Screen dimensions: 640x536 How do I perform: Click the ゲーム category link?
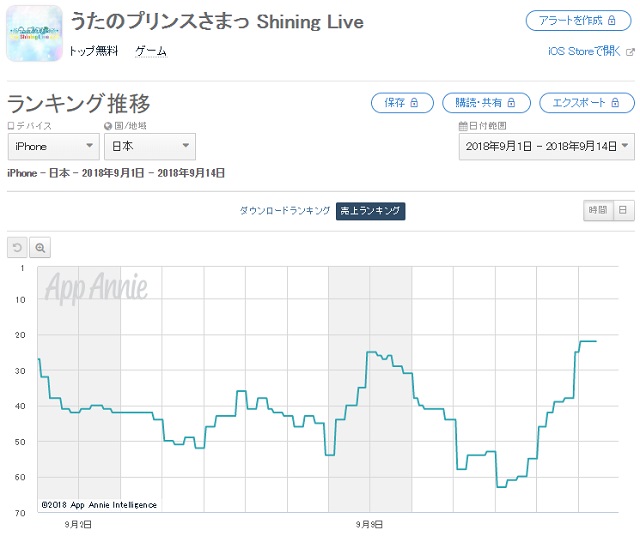coord(151,51)
